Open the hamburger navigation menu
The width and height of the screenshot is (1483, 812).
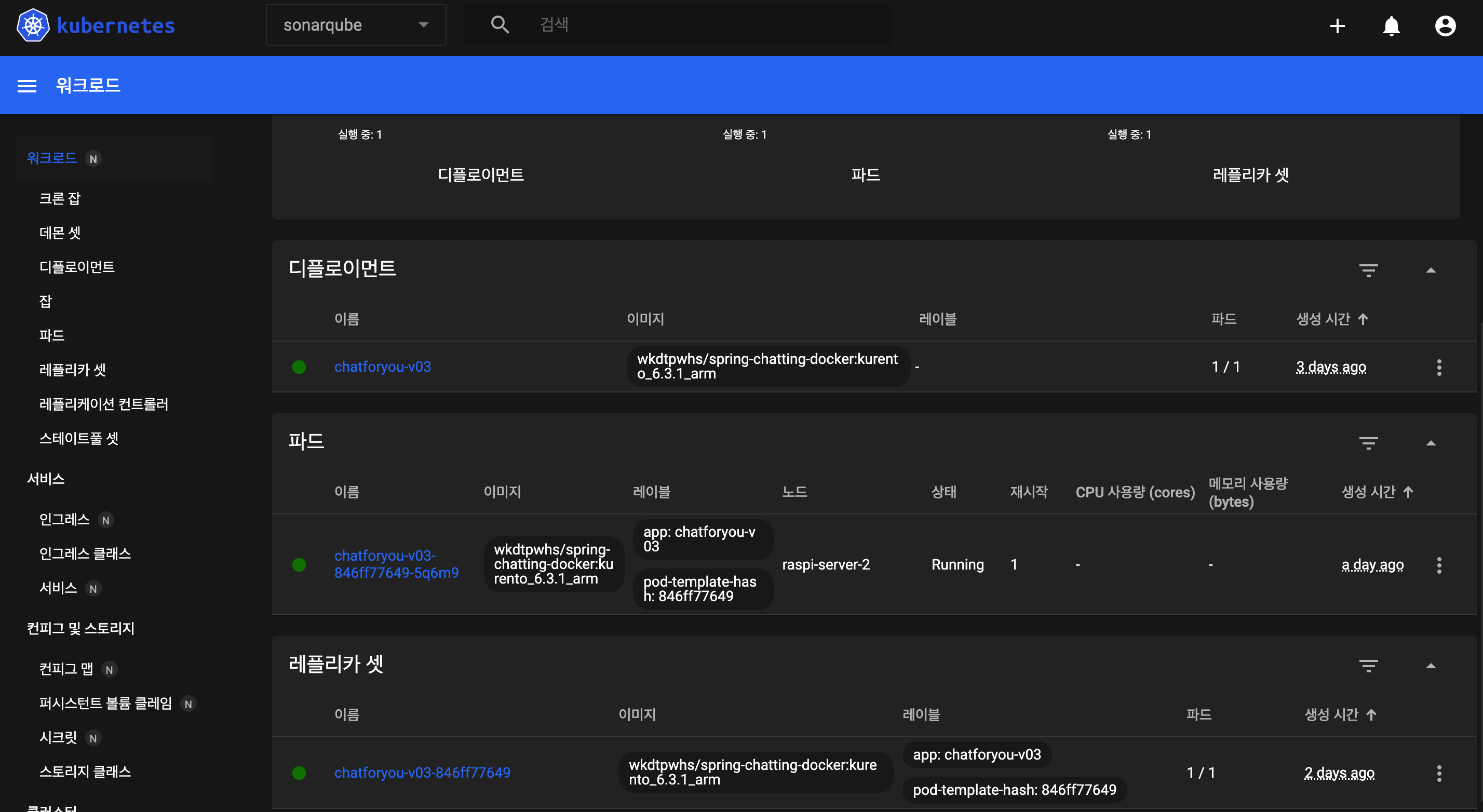tap(27, 86)
